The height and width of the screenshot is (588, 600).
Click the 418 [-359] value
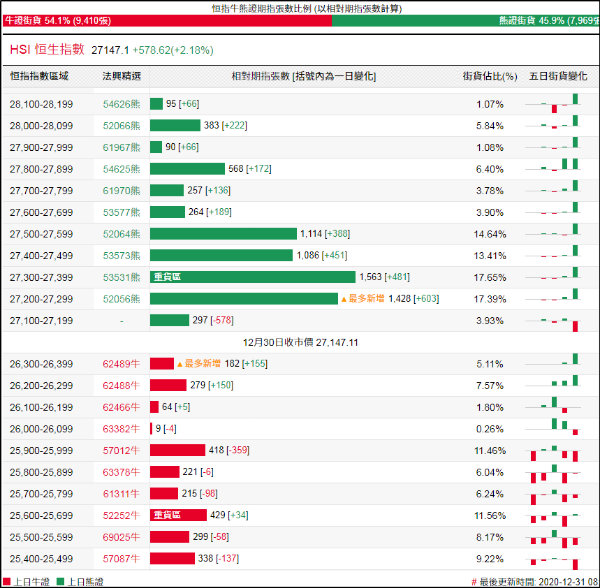point(229,450)
